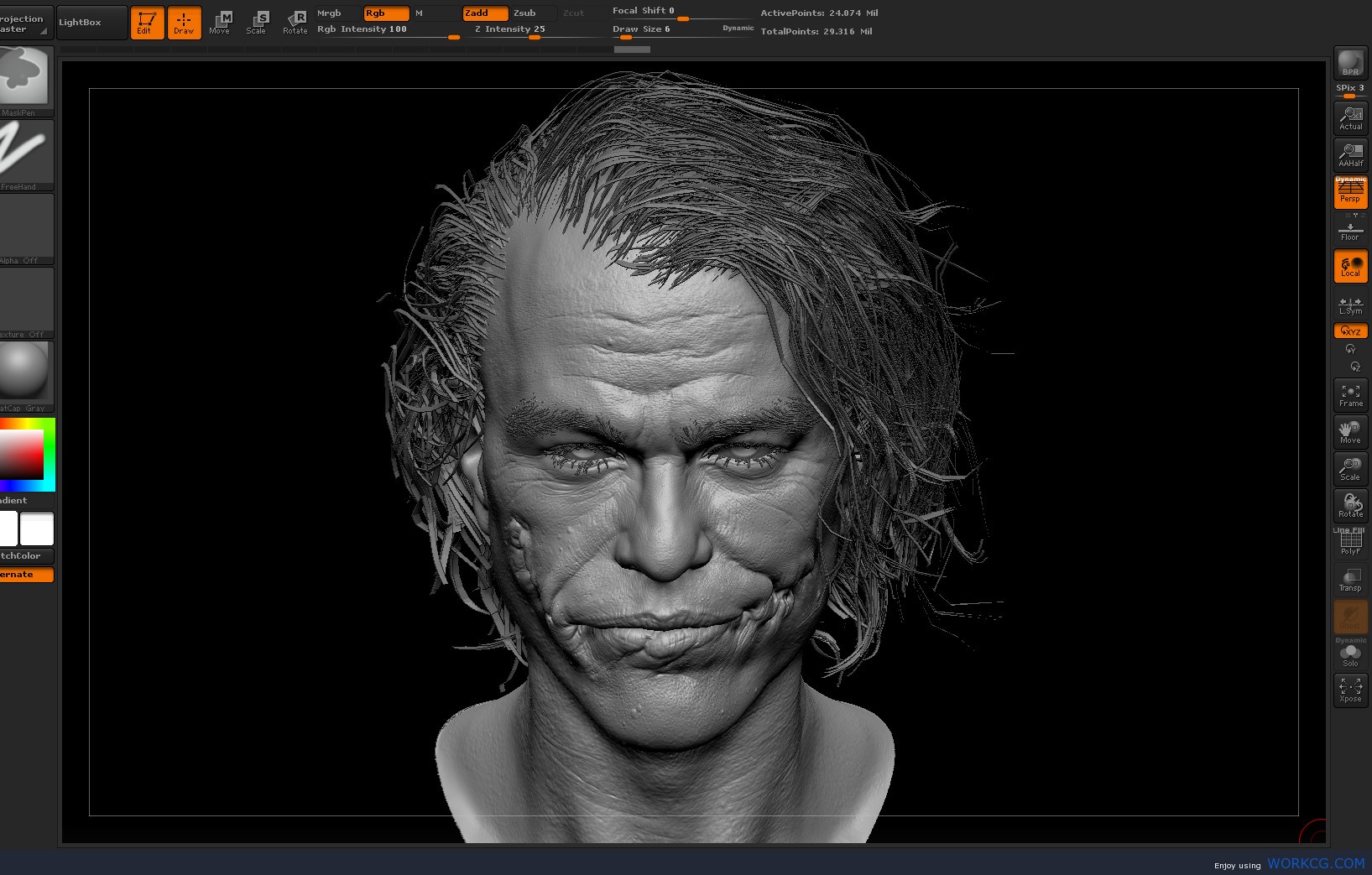Screen dimensions: 1372x875
Task: Adjust Z Intensity slider
Action: pos(534,30)
